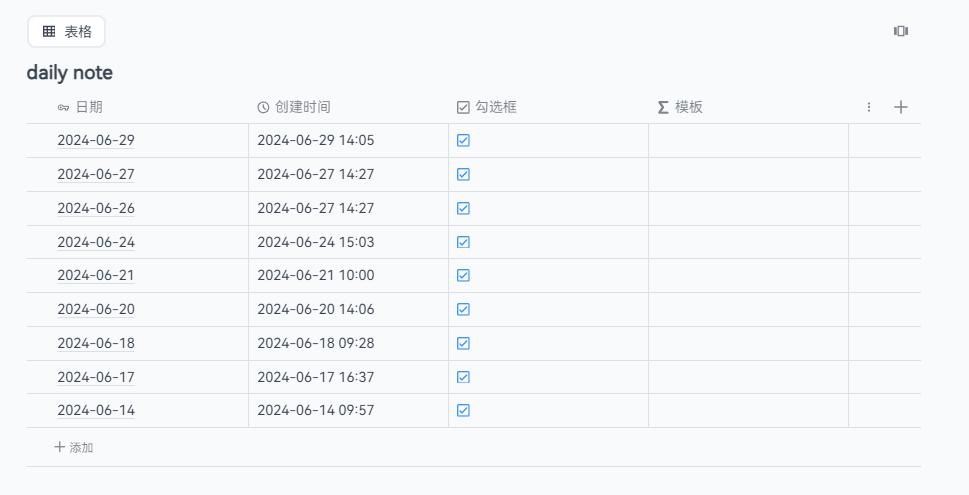Screen dimensions: 969x495
Task: Uncheck the checkbox in the 2024-06-20 row
Action: (x=463, y=309)
